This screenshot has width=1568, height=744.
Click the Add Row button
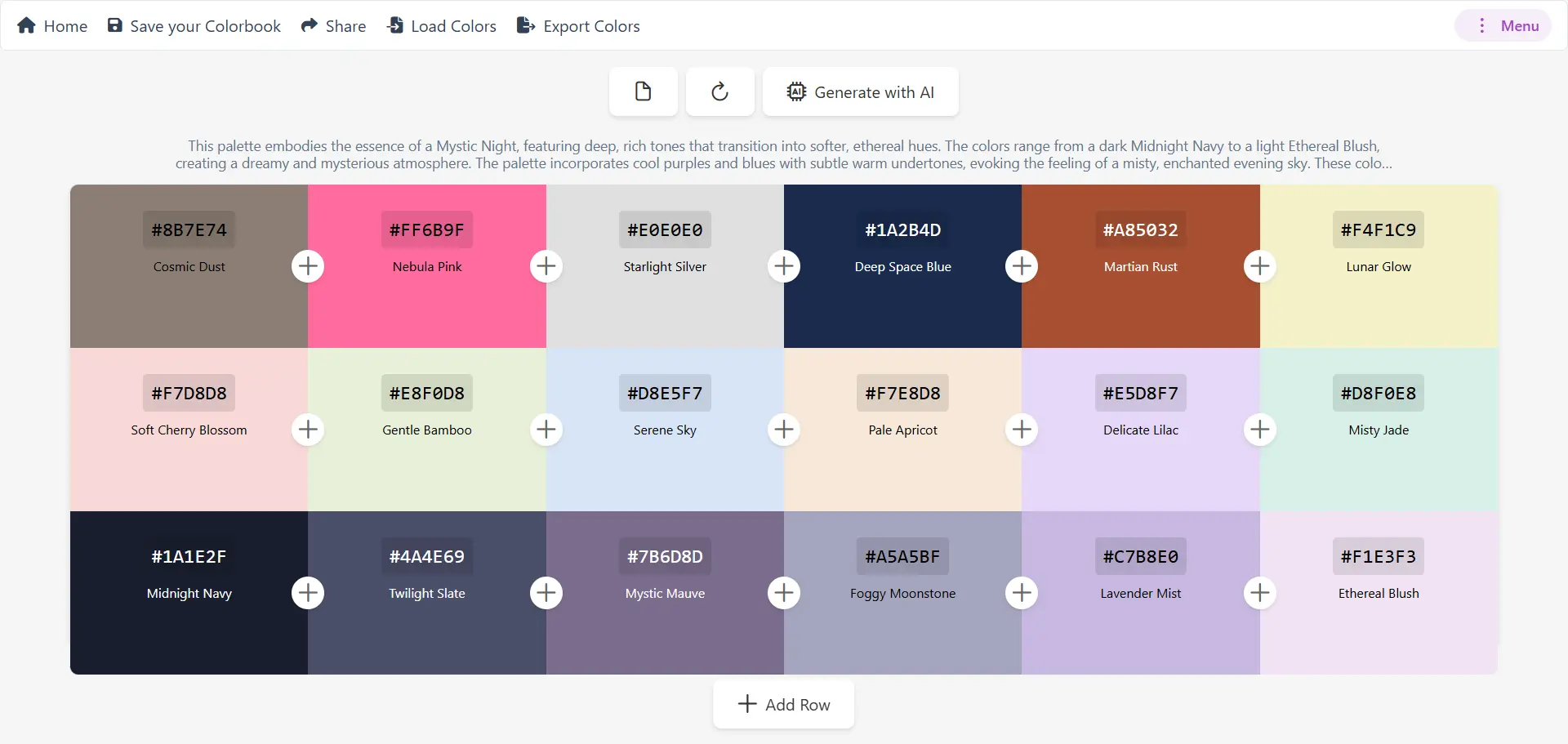pos(784,704)
